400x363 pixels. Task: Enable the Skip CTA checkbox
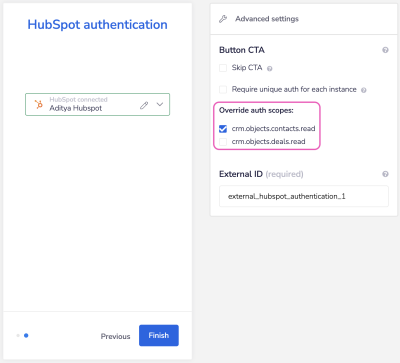click(223, 68)
